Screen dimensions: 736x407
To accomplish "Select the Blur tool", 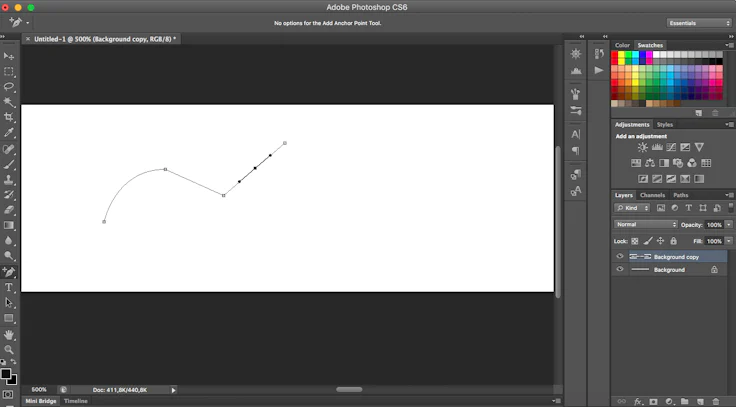I will click(x=8, y=240).
